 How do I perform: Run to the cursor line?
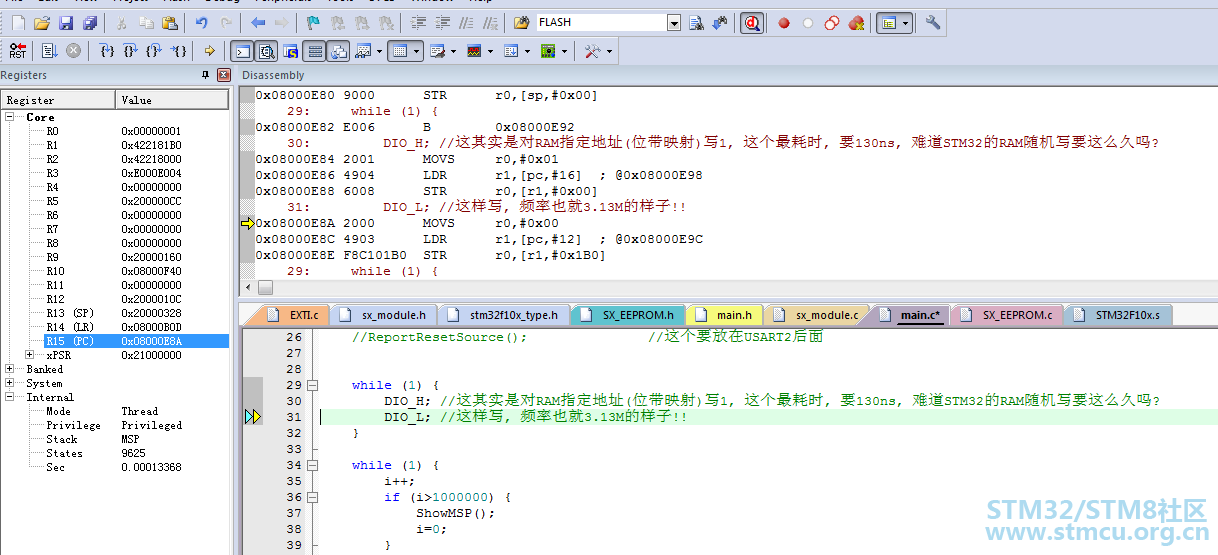(x=178, y=50)
